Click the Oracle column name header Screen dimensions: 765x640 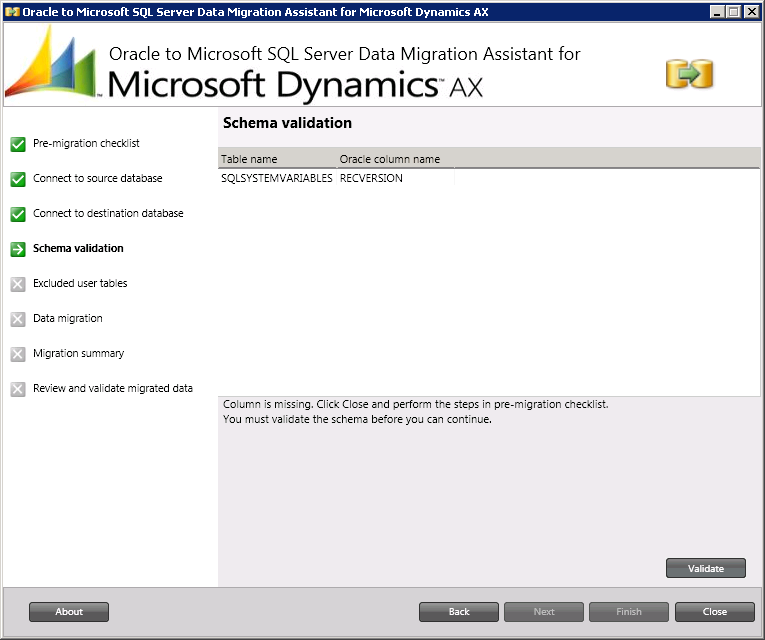(x=390, y=159)
